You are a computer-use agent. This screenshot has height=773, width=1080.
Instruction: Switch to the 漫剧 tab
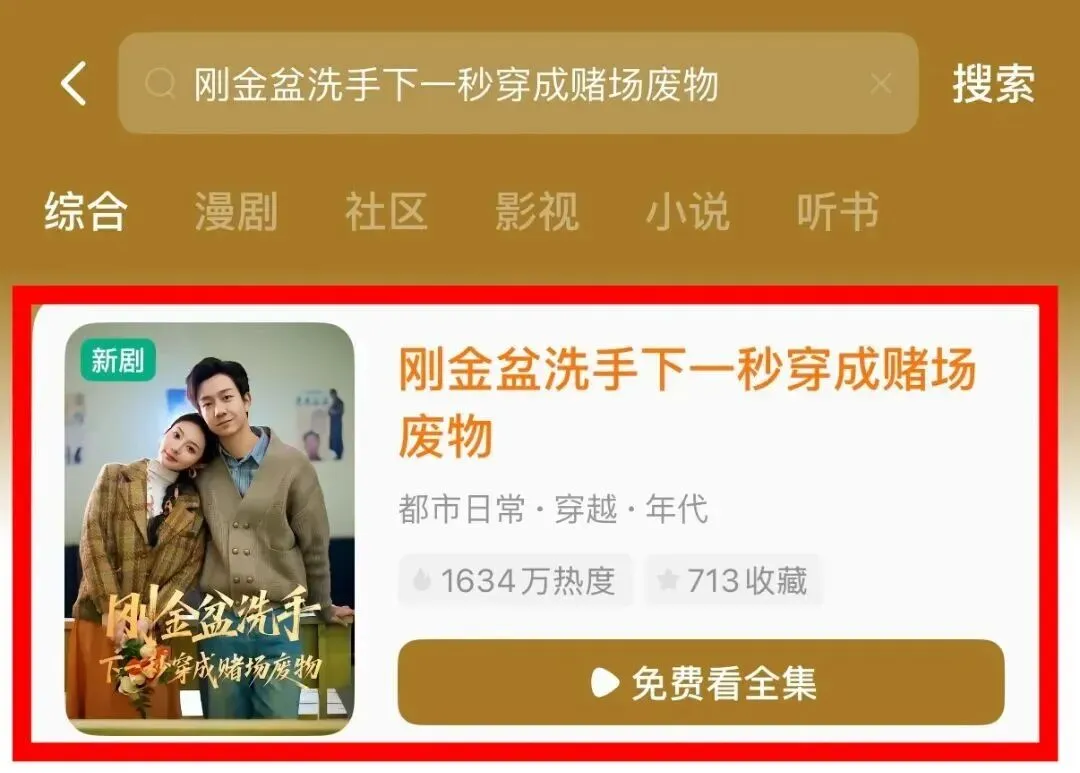[236, 211]
